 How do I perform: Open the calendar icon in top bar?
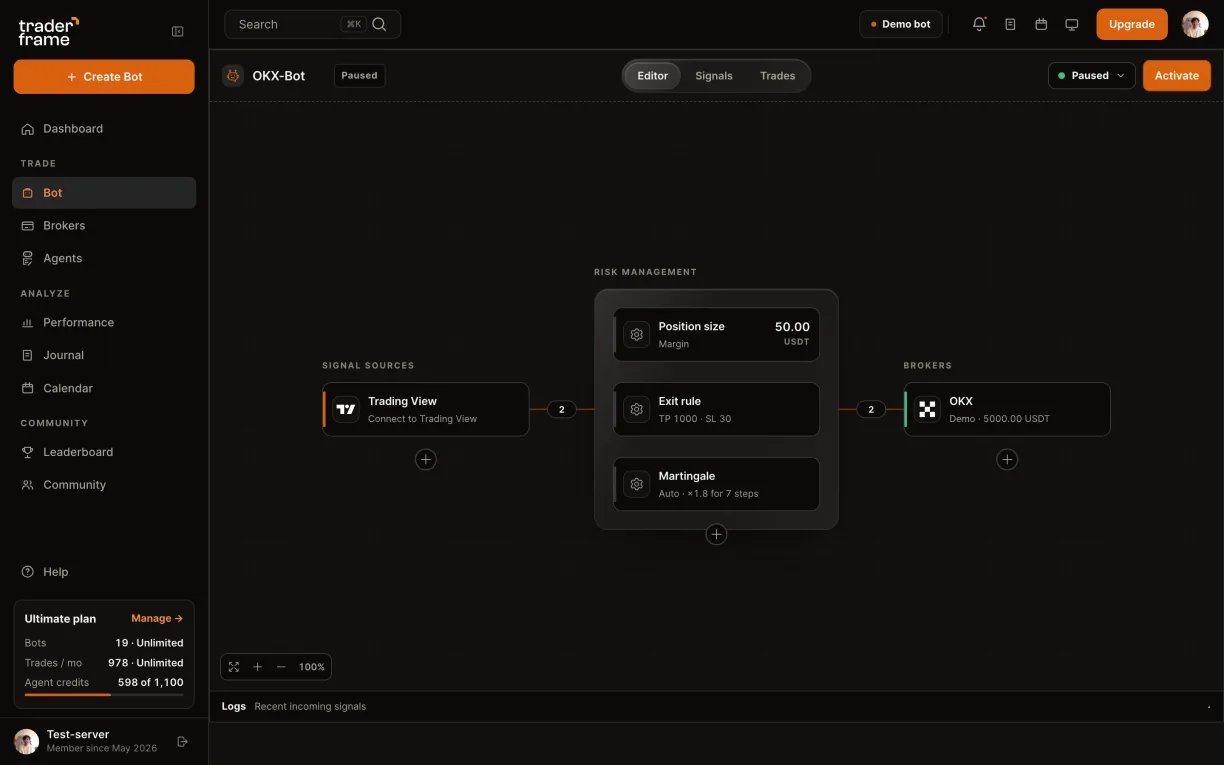click(x=1041, y=24)
